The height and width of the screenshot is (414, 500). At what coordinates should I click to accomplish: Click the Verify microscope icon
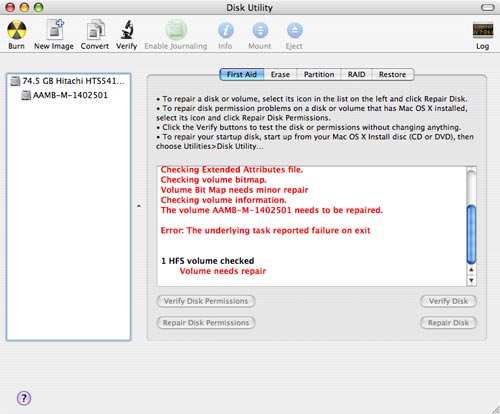(127, 30)
